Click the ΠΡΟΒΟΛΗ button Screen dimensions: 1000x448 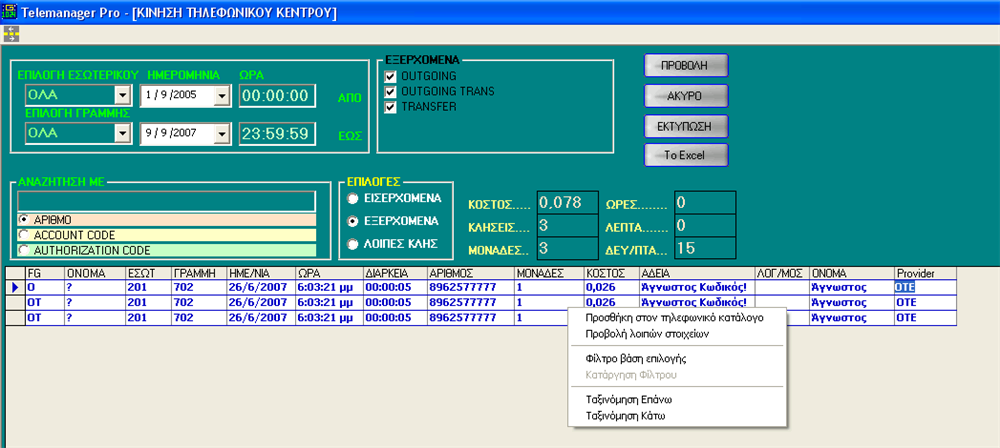tap(686, 65)
